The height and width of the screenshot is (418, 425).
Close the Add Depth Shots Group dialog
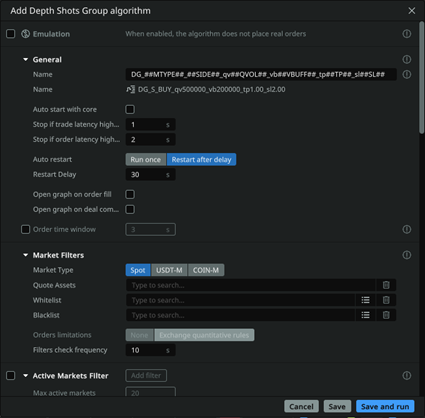point(412,11)
